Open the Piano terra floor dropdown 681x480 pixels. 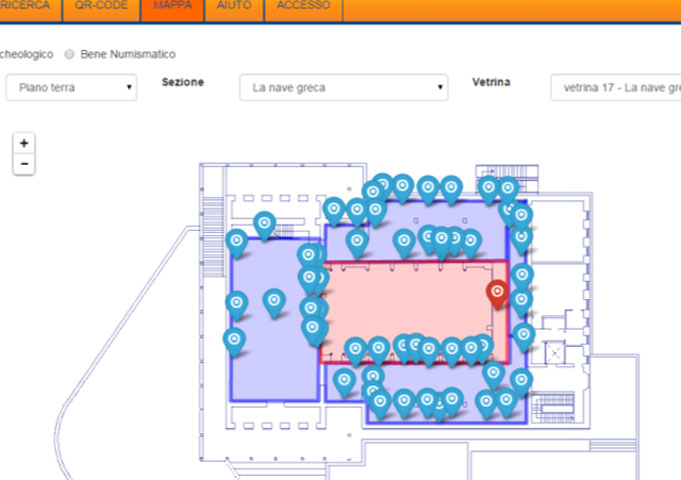pos(71,88)
